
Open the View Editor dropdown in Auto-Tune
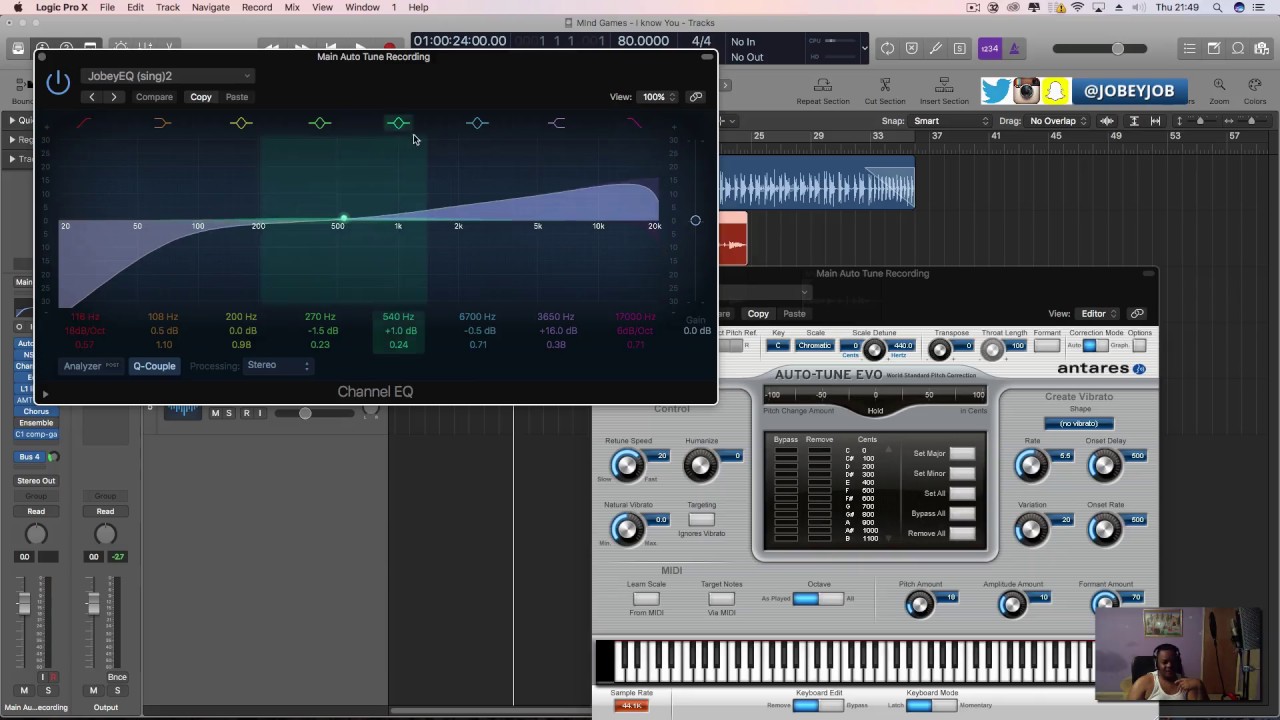(x=1098, y=313)
